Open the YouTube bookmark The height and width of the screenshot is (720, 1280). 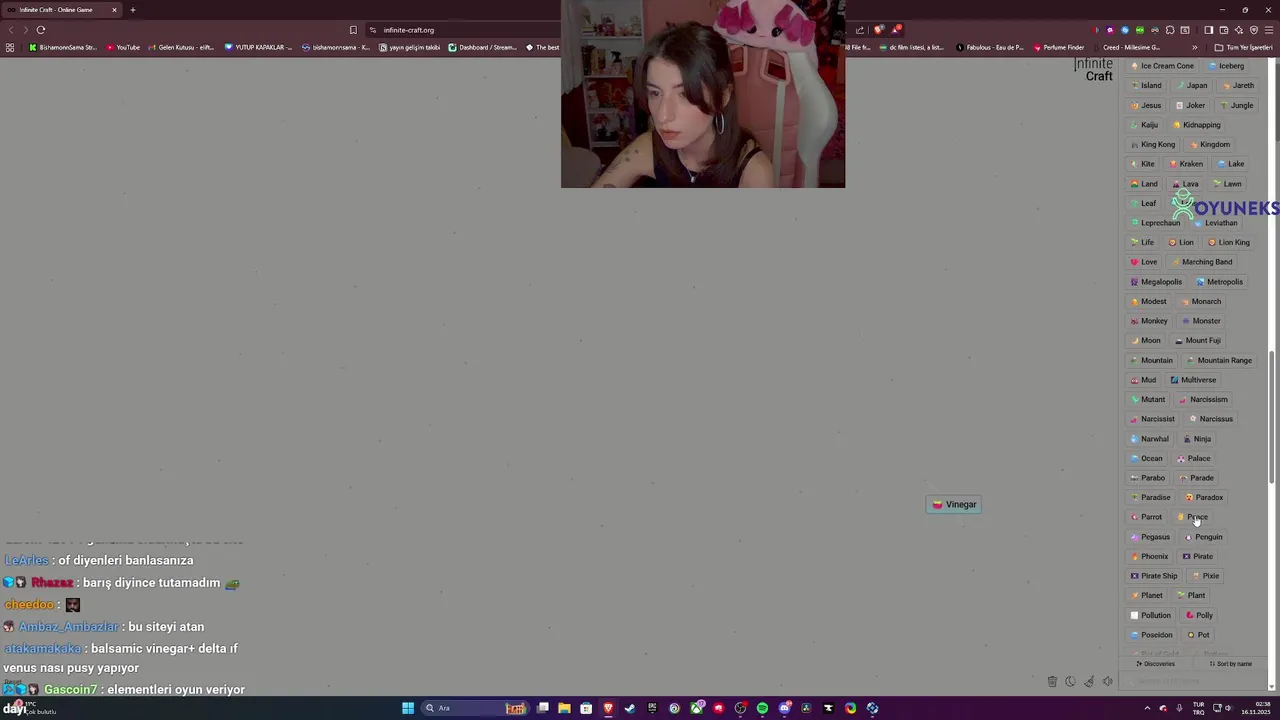point(123,47)
